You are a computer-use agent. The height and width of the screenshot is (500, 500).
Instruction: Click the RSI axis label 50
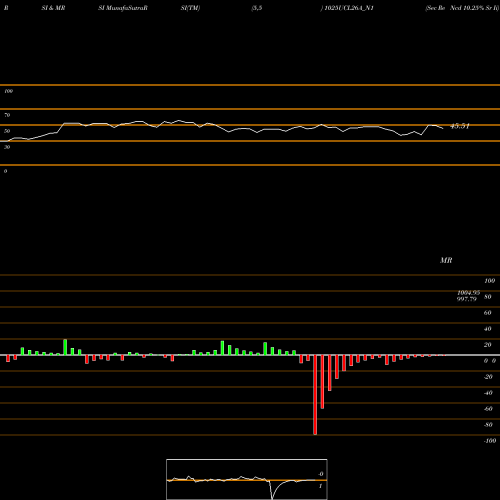(x=7, y=131)
